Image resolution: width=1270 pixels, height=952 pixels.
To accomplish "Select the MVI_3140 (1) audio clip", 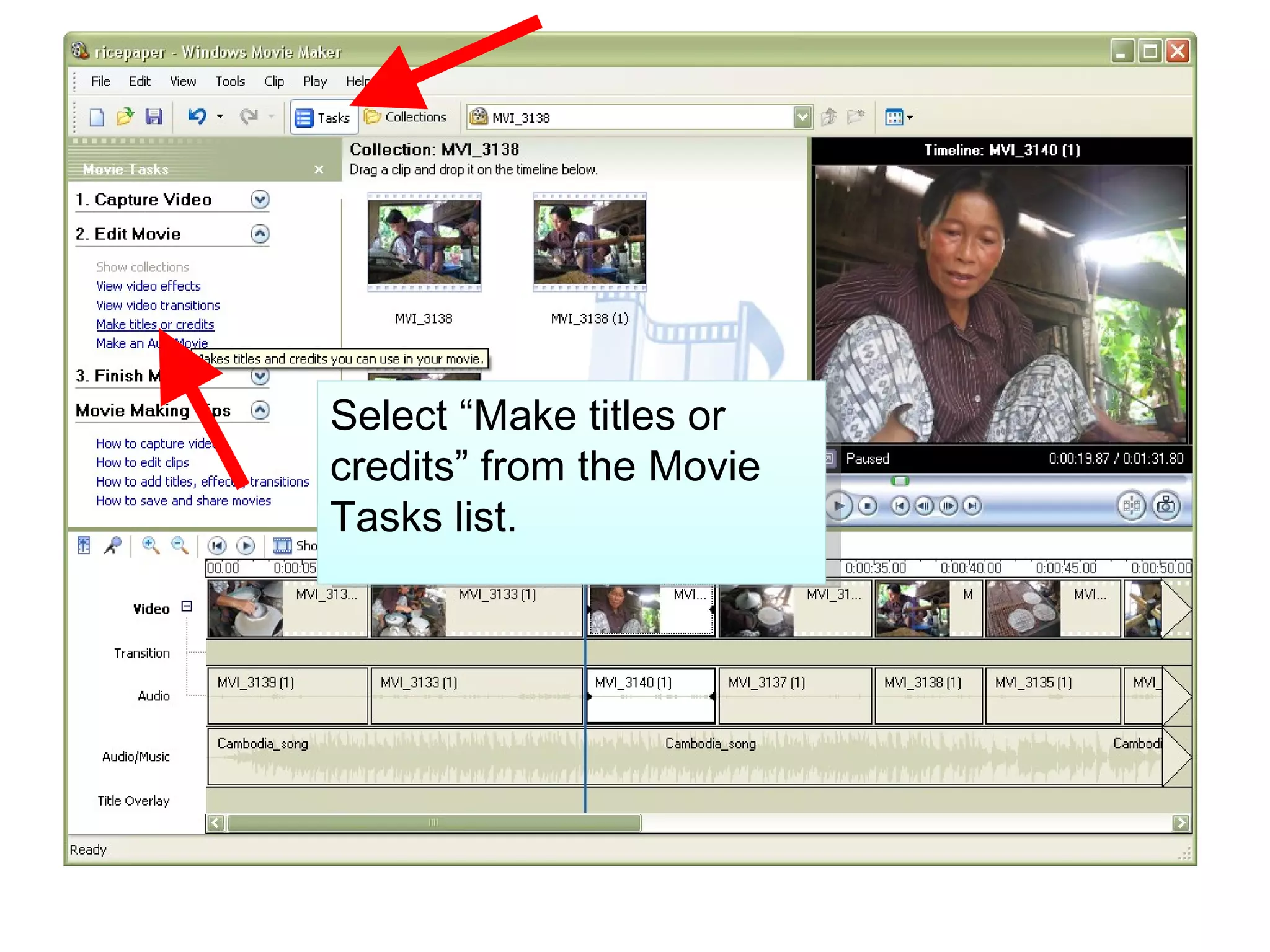I will (x=651, y=695).
